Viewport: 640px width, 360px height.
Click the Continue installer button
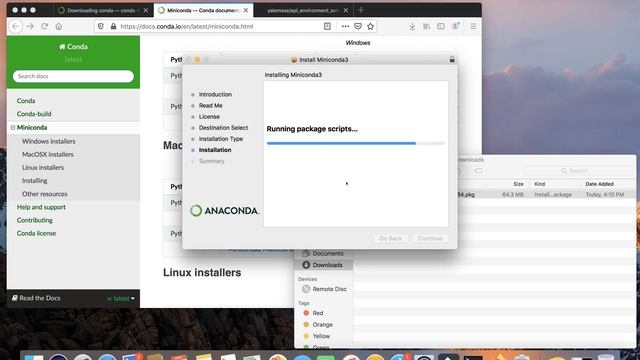[x=430, y=238]
